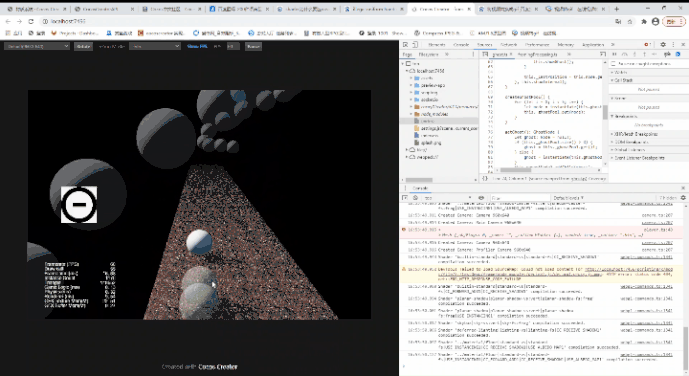The width and height of the screenshot is (689, 376).
Task: Collapse the localhost:7456 tree node
Action: (407, 71)
